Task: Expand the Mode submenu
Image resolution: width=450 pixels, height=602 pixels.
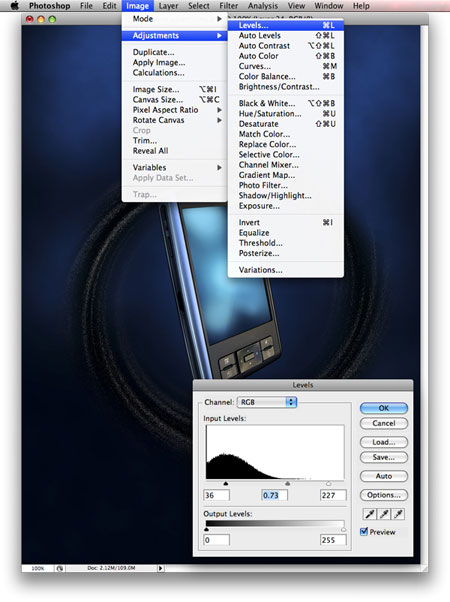Action: pyautogui.click(x=174, y=19)
